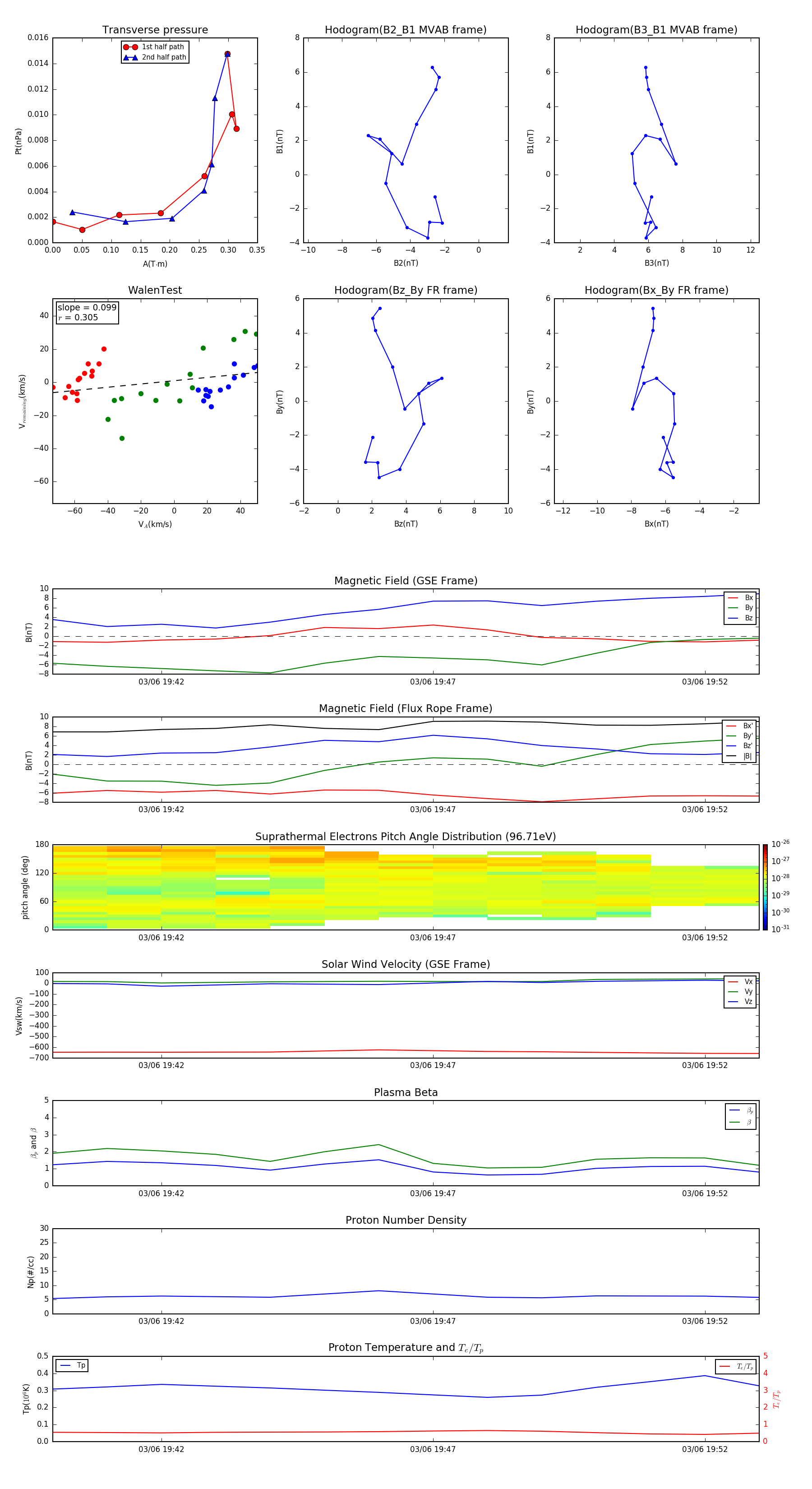
Task: Click the 'Hodogram(Bz_By FR frame)' title
Action: (x=406, y=290)
